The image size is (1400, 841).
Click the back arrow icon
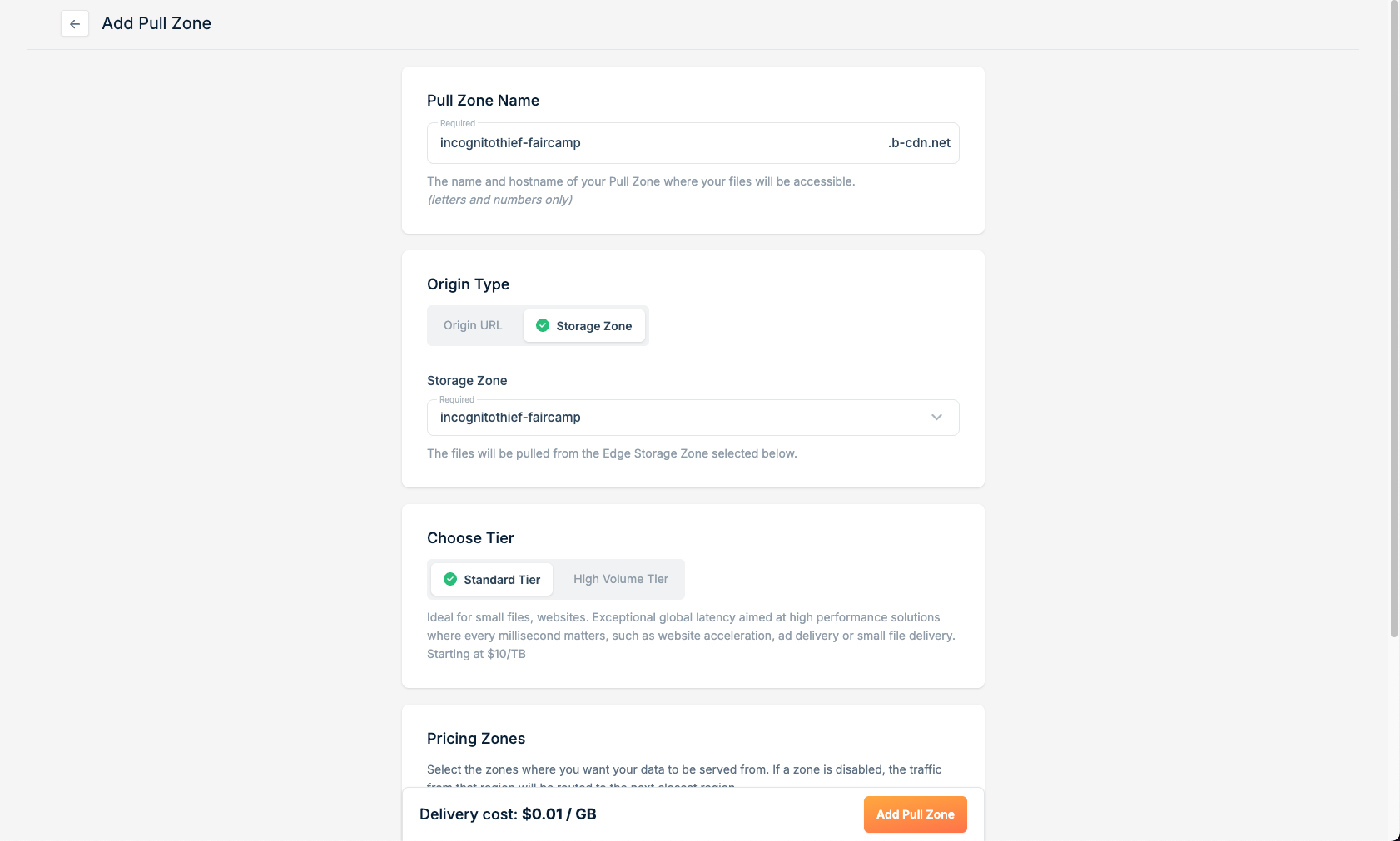coord(75,23)
